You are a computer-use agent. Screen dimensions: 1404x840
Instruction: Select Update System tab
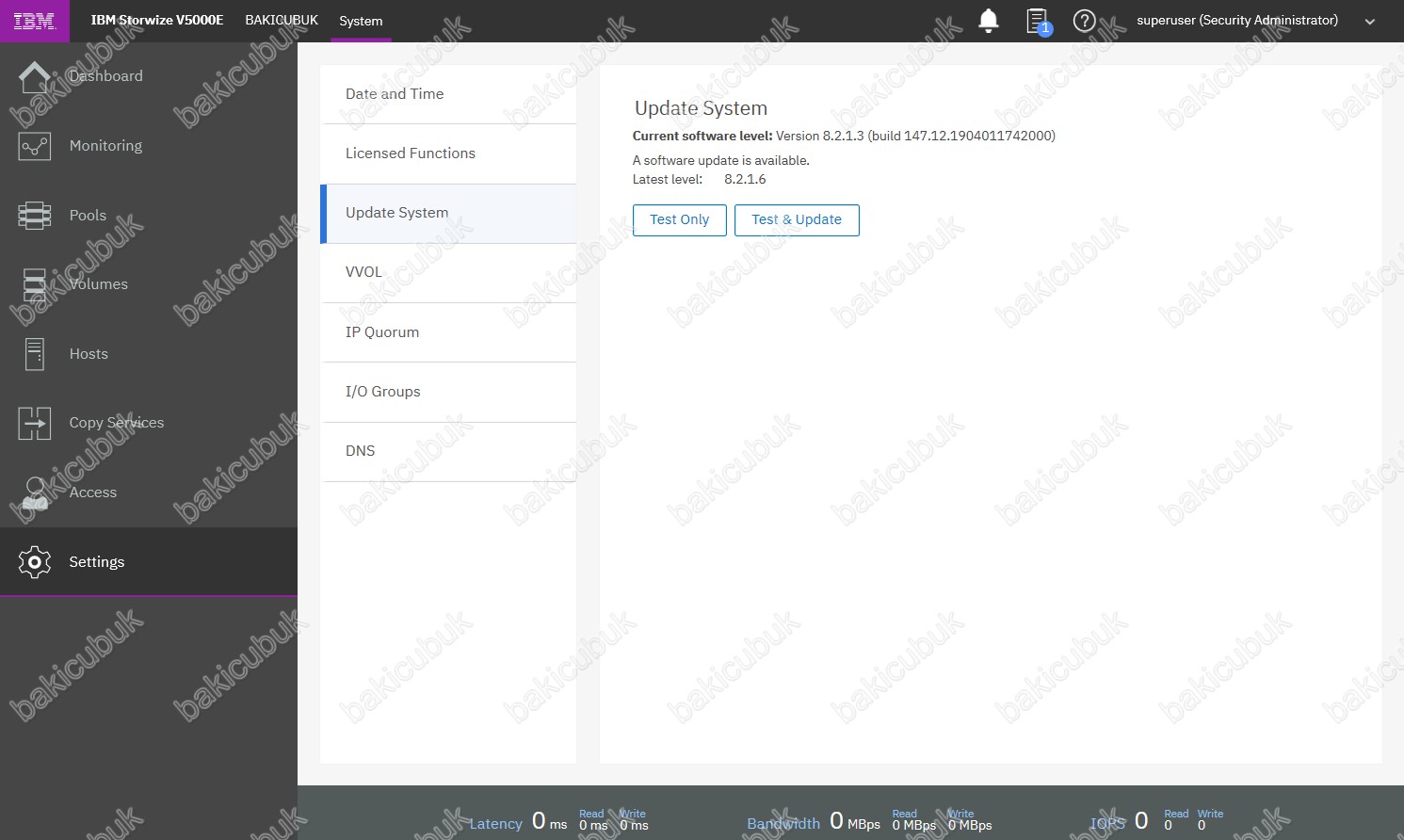click(x=448, y=213)
